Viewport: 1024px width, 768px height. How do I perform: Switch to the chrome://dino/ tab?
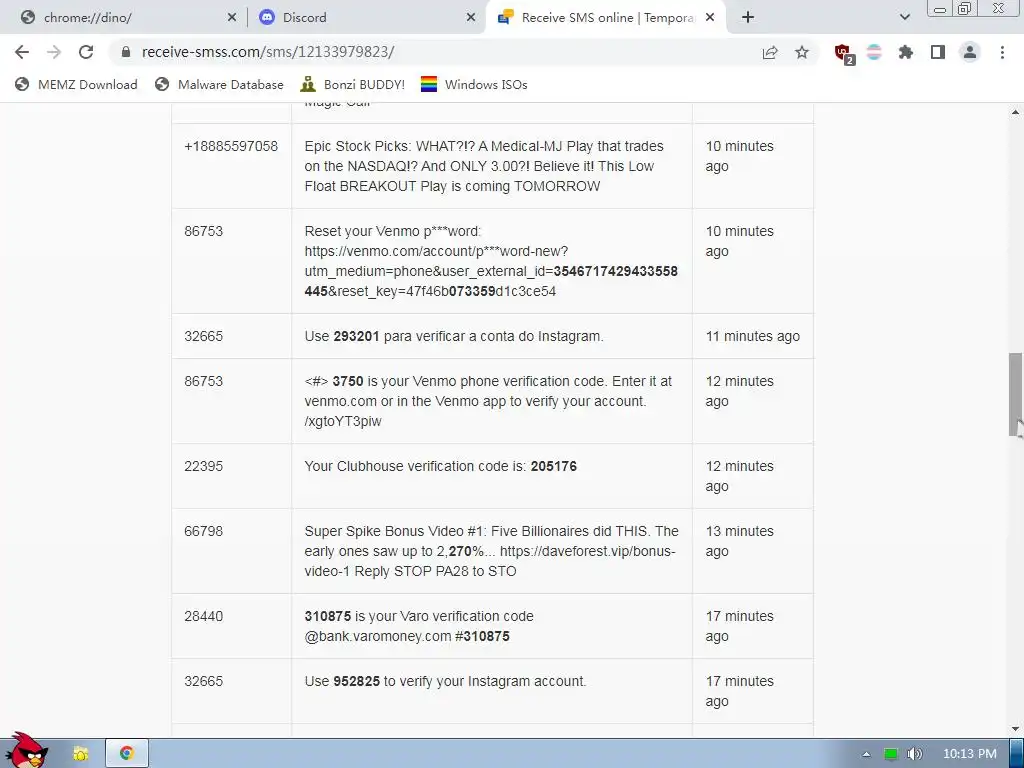124,18
